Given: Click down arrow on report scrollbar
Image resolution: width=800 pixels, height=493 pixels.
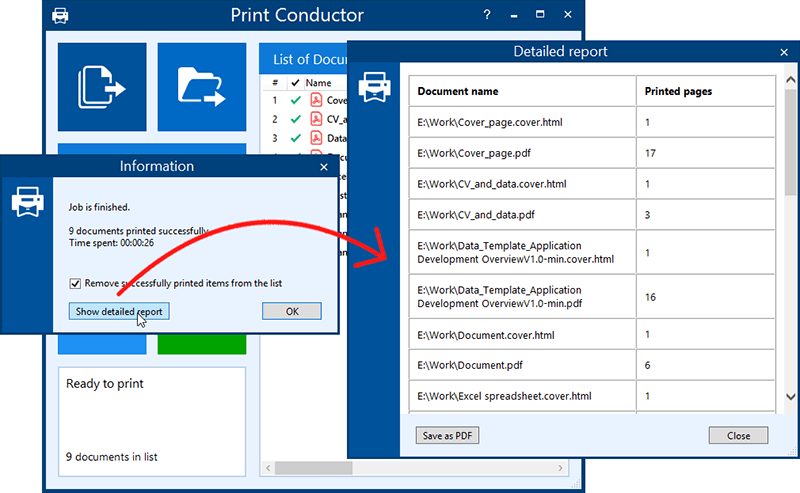Looking at the screenshot, I should tap(790, 397).
